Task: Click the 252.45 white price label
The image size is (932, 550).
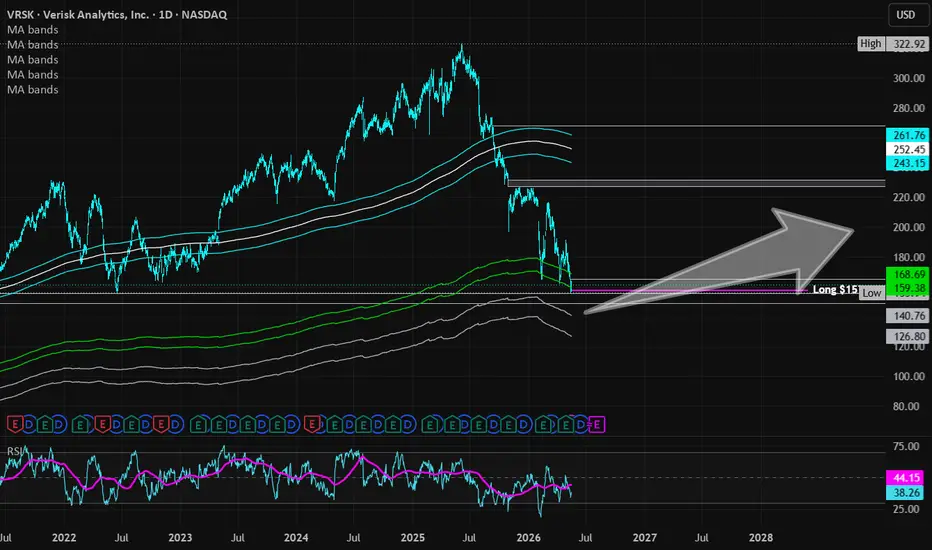Action: point(908,149)
